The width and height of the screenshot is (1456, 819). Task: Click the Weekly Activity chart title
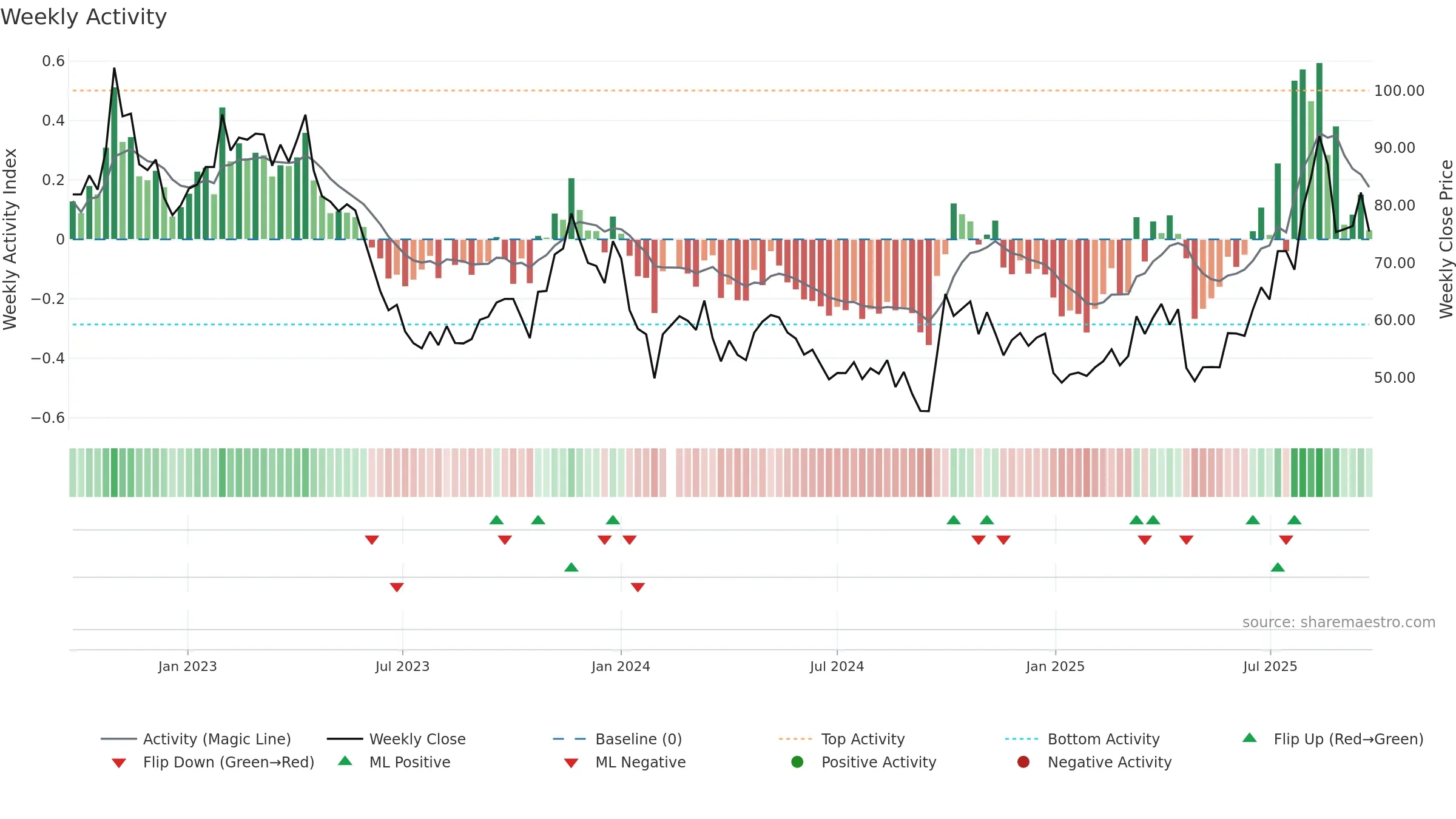pyautogui.click(x=84, y=17)
